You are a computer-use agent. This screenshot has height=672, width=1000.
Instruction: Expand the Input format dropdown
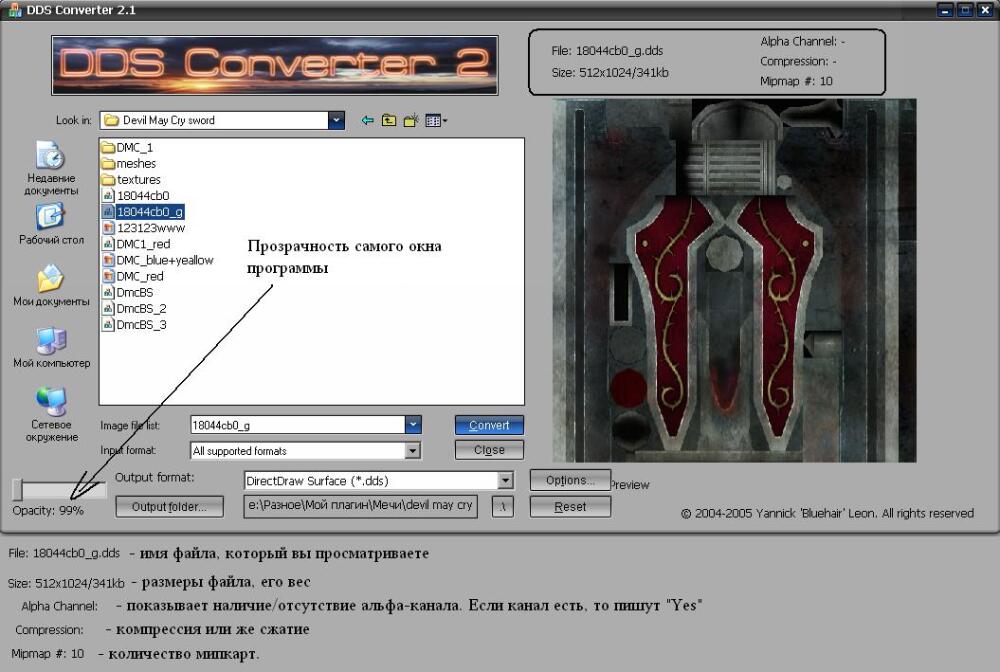(413, 451)
